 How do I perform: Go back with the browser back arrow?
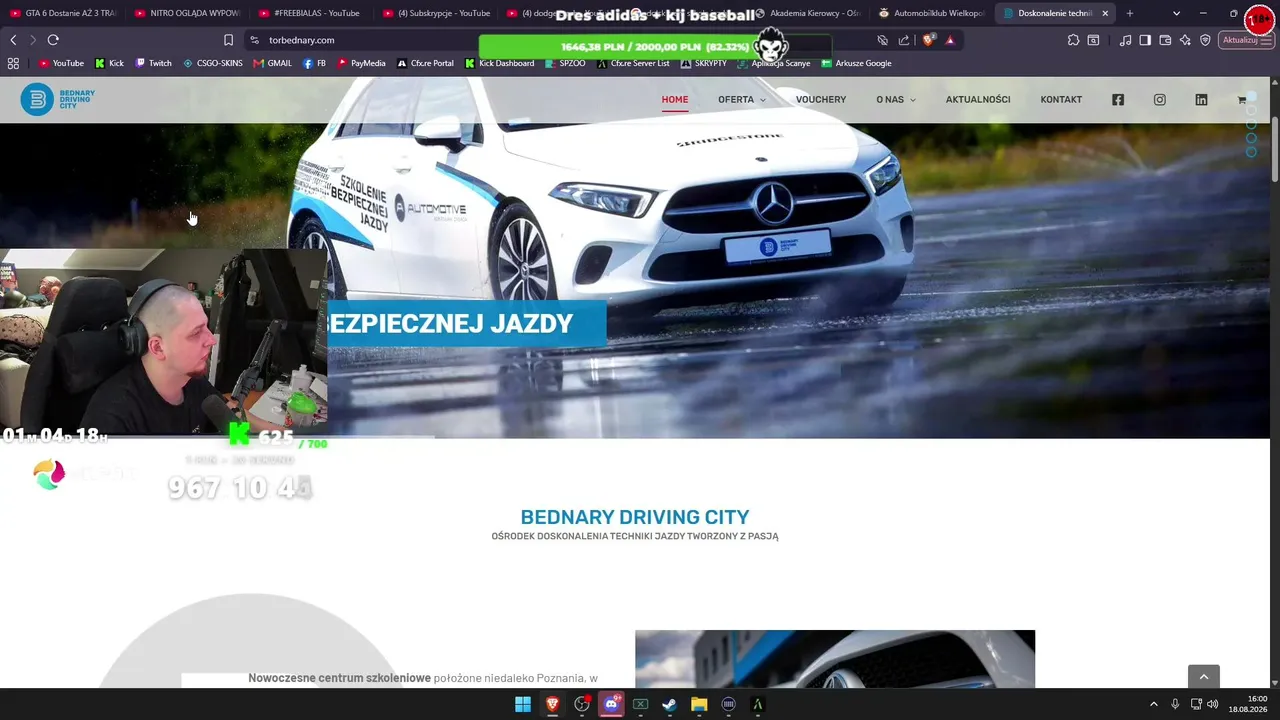click(13, 40)
